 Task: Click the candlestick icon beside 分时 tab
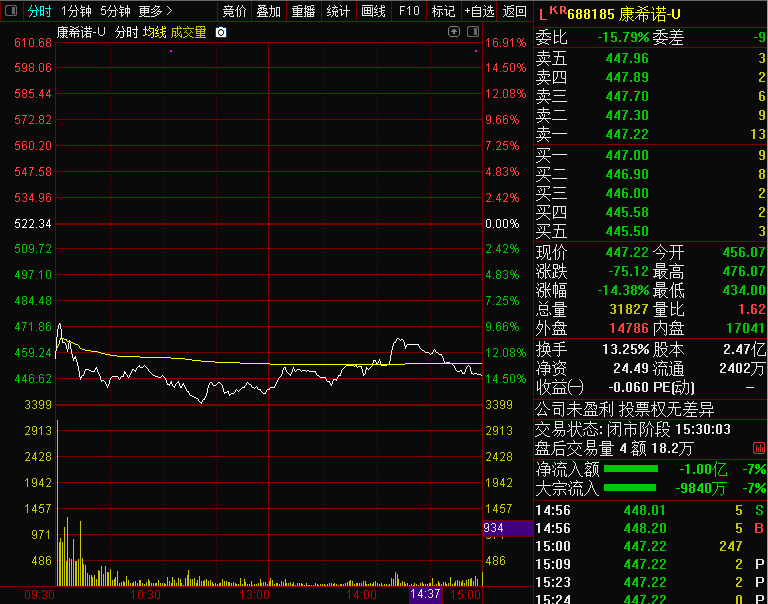click(11, 11)
